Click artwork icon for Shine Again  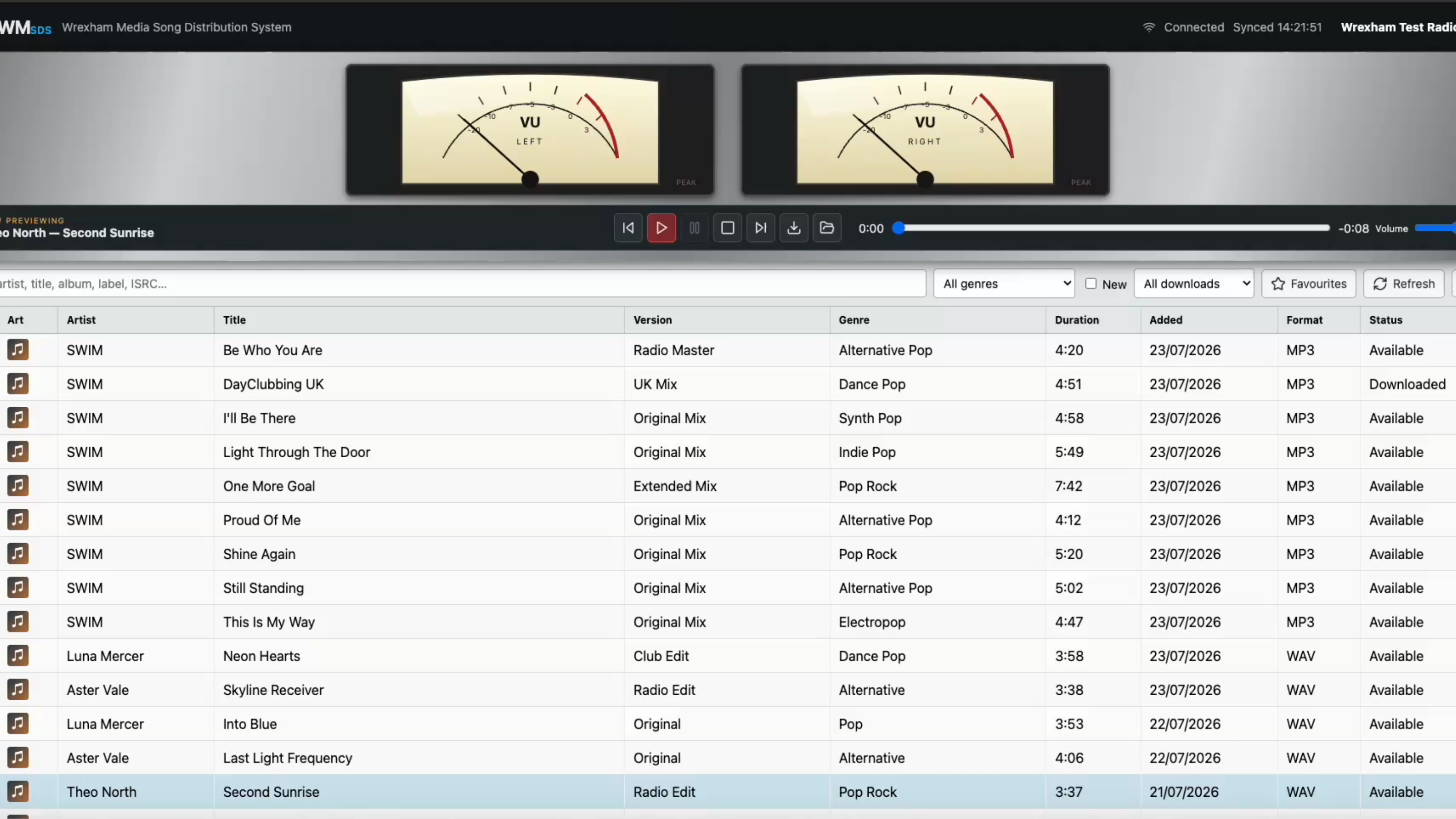tap(18, 553)
